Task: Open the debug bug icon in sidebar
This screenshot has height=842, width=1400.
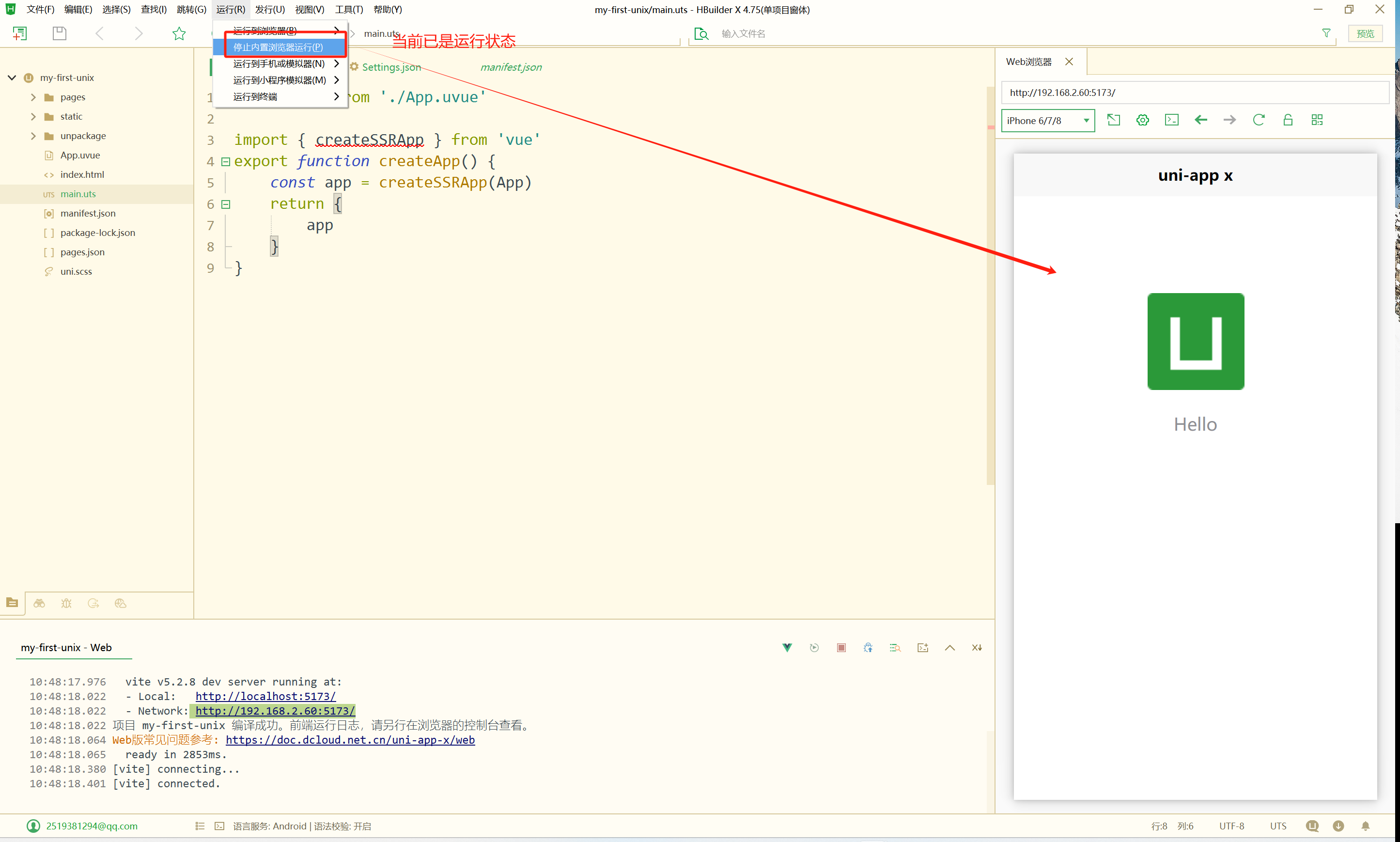Action: 66,603
